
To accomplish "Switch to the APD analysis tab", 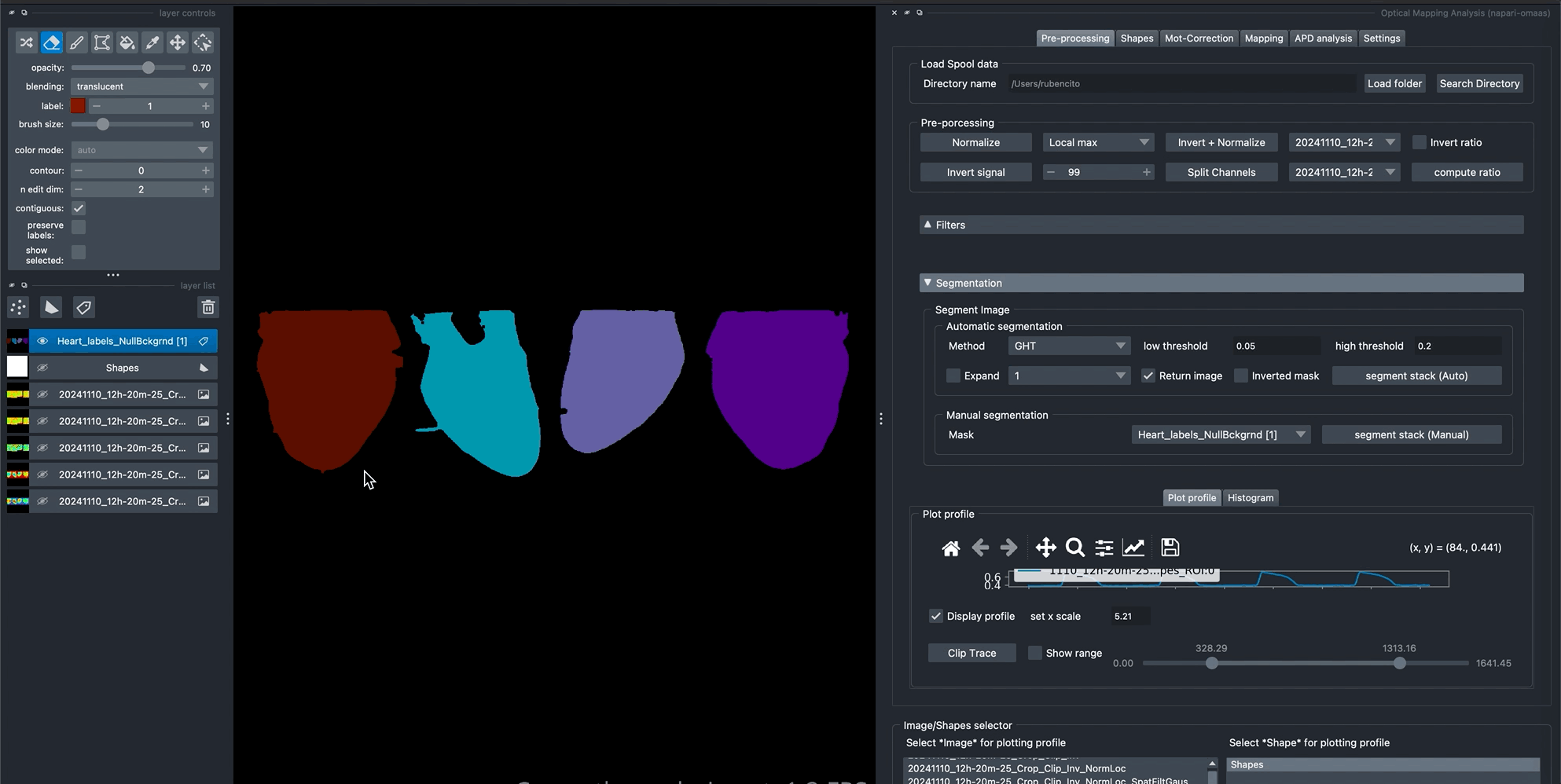I will tap(1323, 38).
